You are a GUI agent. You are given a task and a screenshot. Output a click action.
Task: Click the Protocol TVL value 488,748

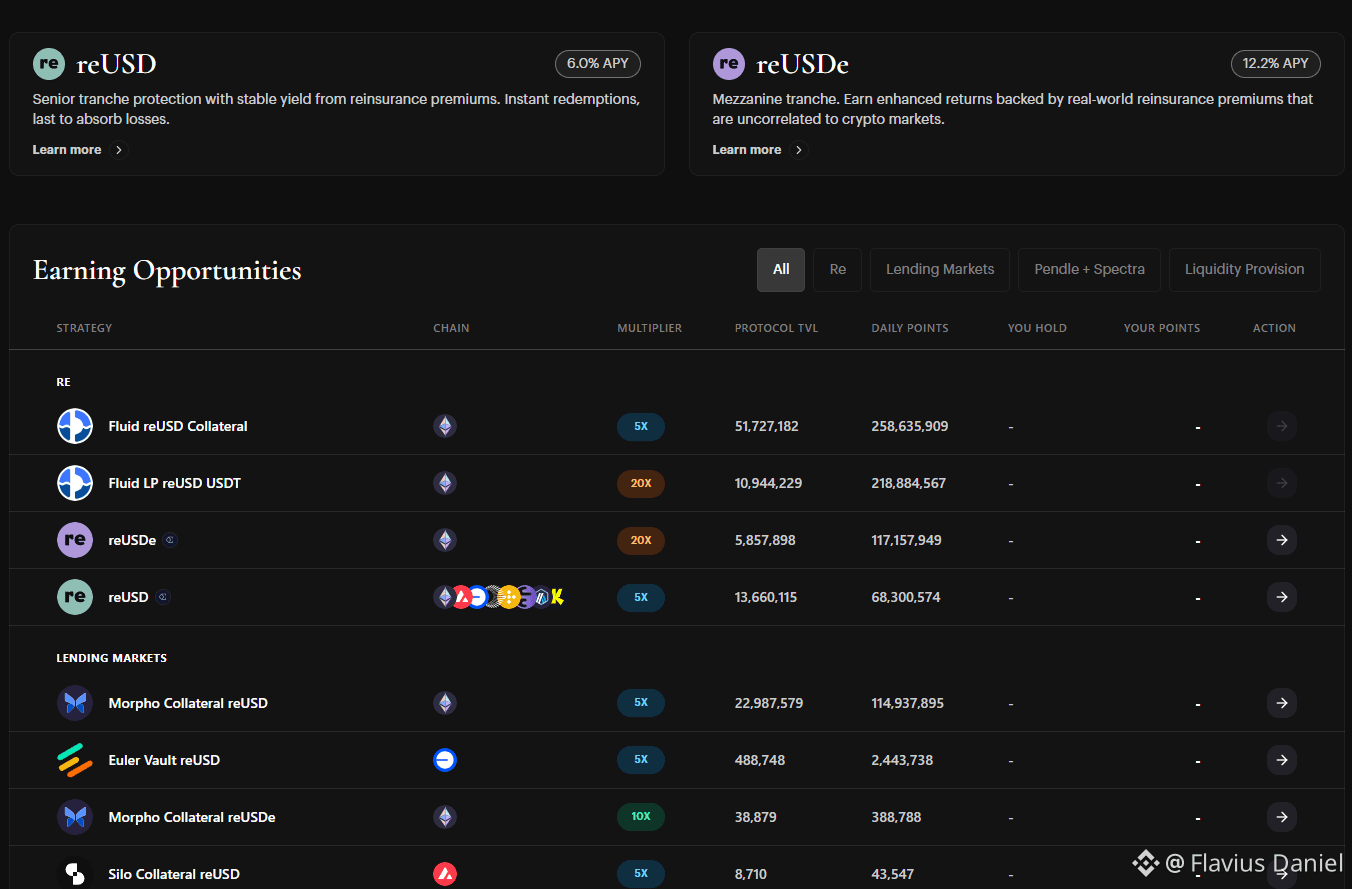point(760,760)
